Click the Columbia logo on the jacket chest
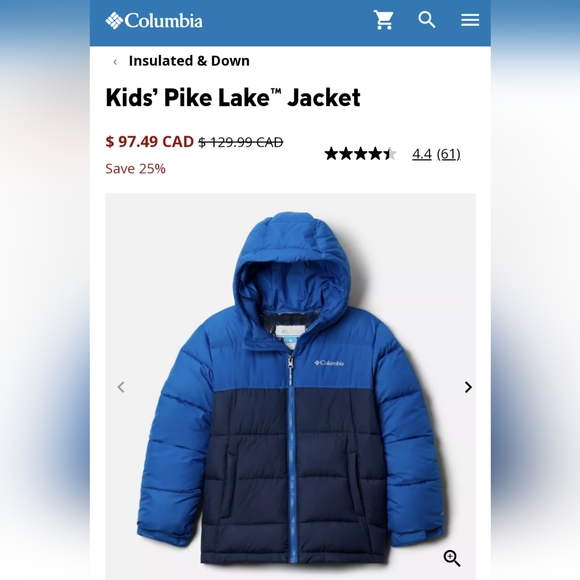 click(329, 363)
